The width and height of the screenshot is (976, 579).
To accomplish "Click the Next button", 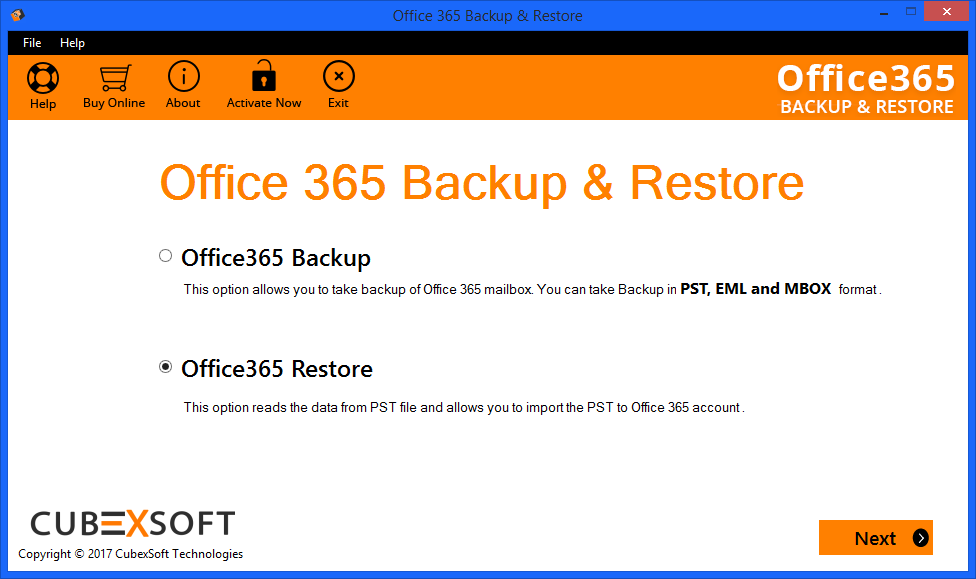I will [876, 537].
